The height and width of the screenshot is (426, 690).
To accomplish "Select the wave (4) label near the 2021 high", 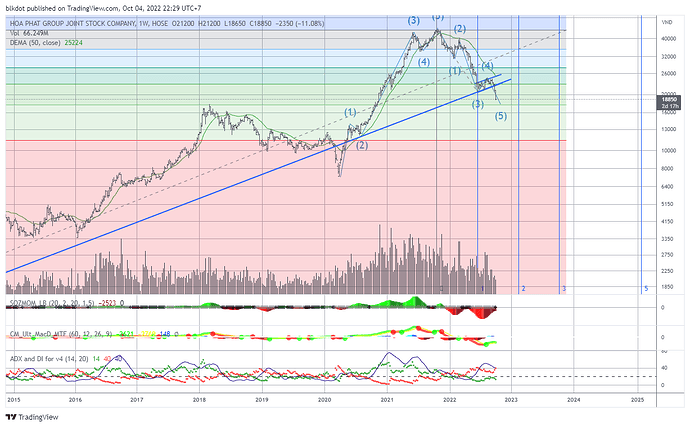I will click(424, 62).
